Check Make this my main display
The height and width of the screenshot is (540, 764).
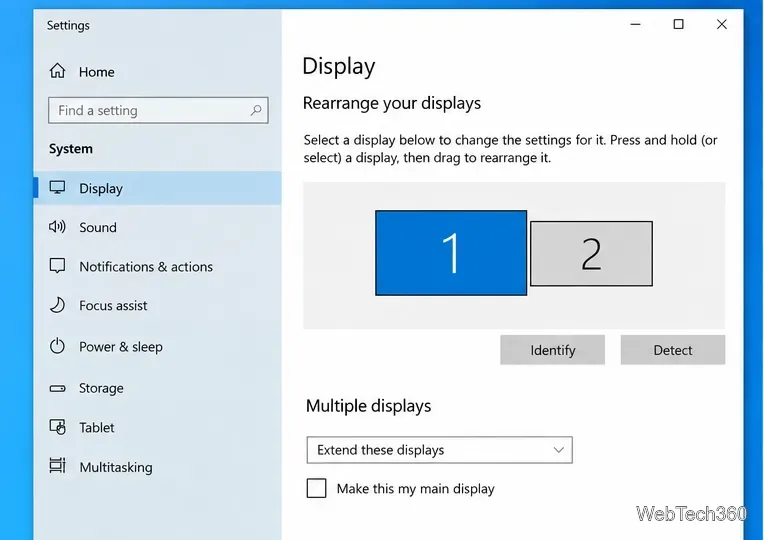coord(316,488)
